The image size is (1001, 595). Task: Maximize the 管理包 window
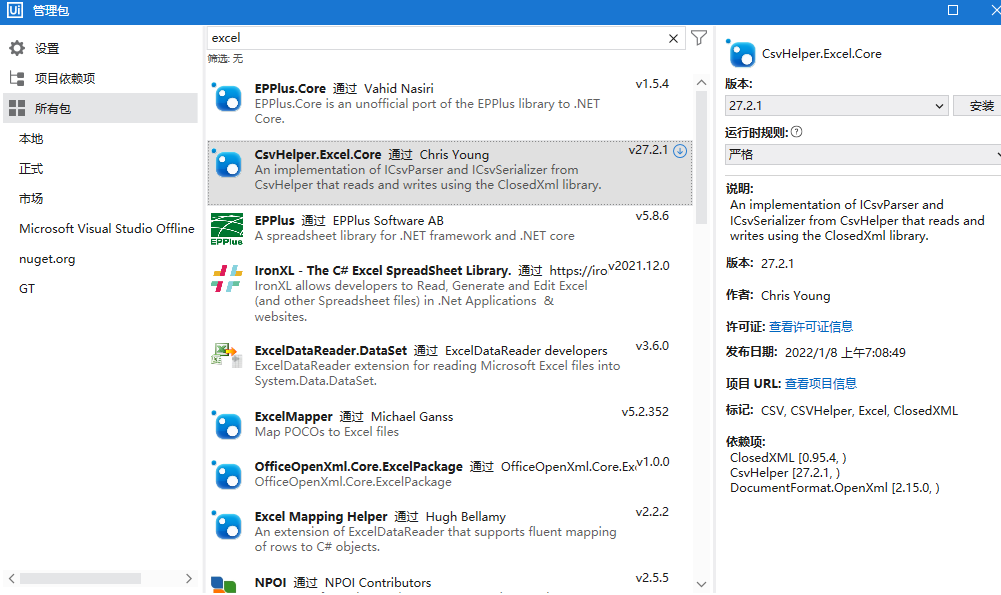pos(952,10)
